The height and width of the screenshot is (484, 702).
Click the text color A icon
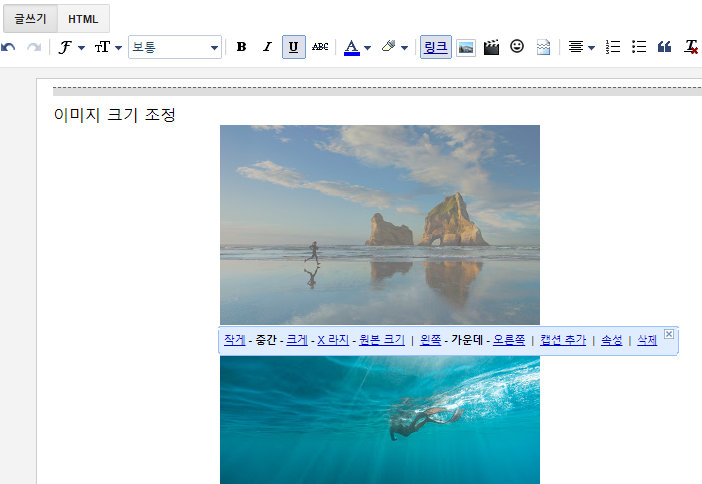pyautogui.click(x=352, y=47)
